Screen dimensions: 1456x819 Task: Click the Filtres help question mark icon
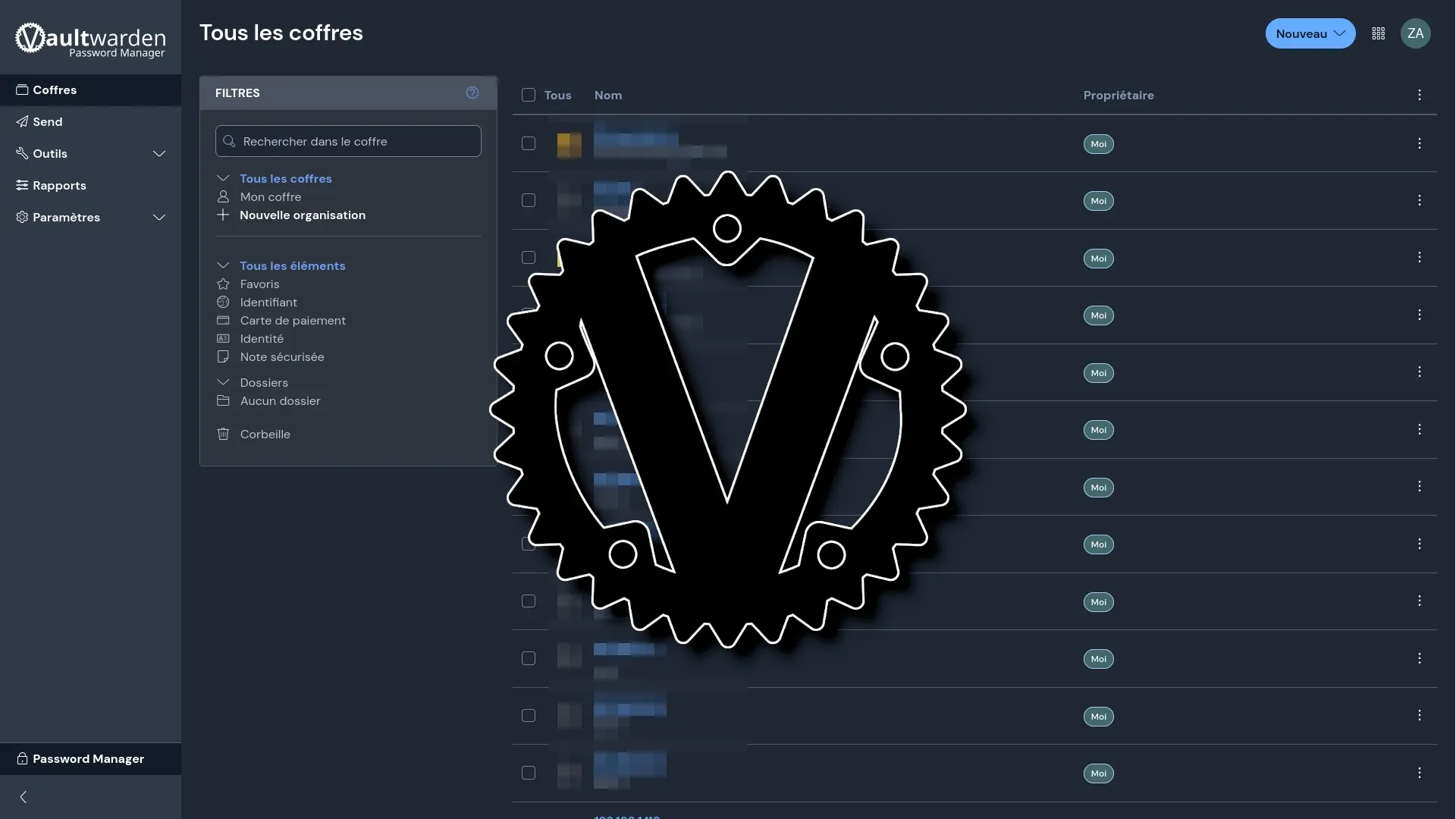click(x=472, y=93)
